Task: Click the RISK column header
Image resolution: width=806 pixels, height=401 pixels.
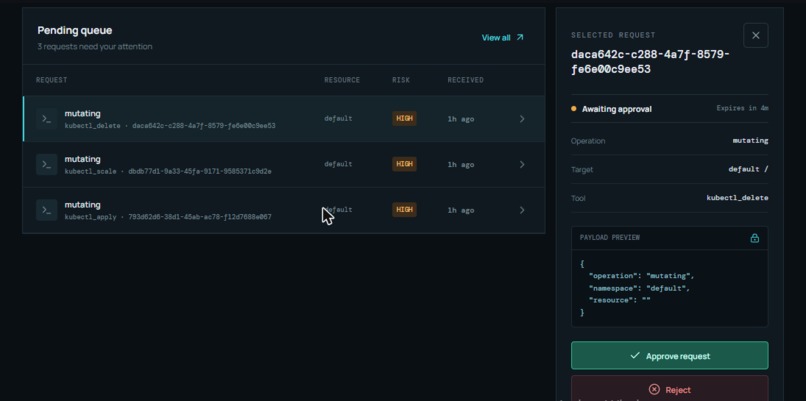Action: point(401,80)
